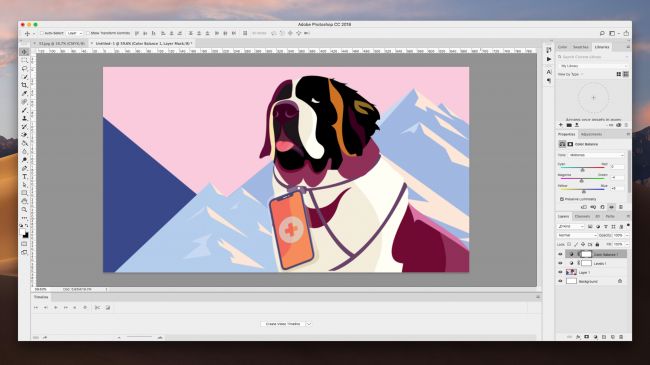
Task: Select the Pen tool
Action: (24, 168)
